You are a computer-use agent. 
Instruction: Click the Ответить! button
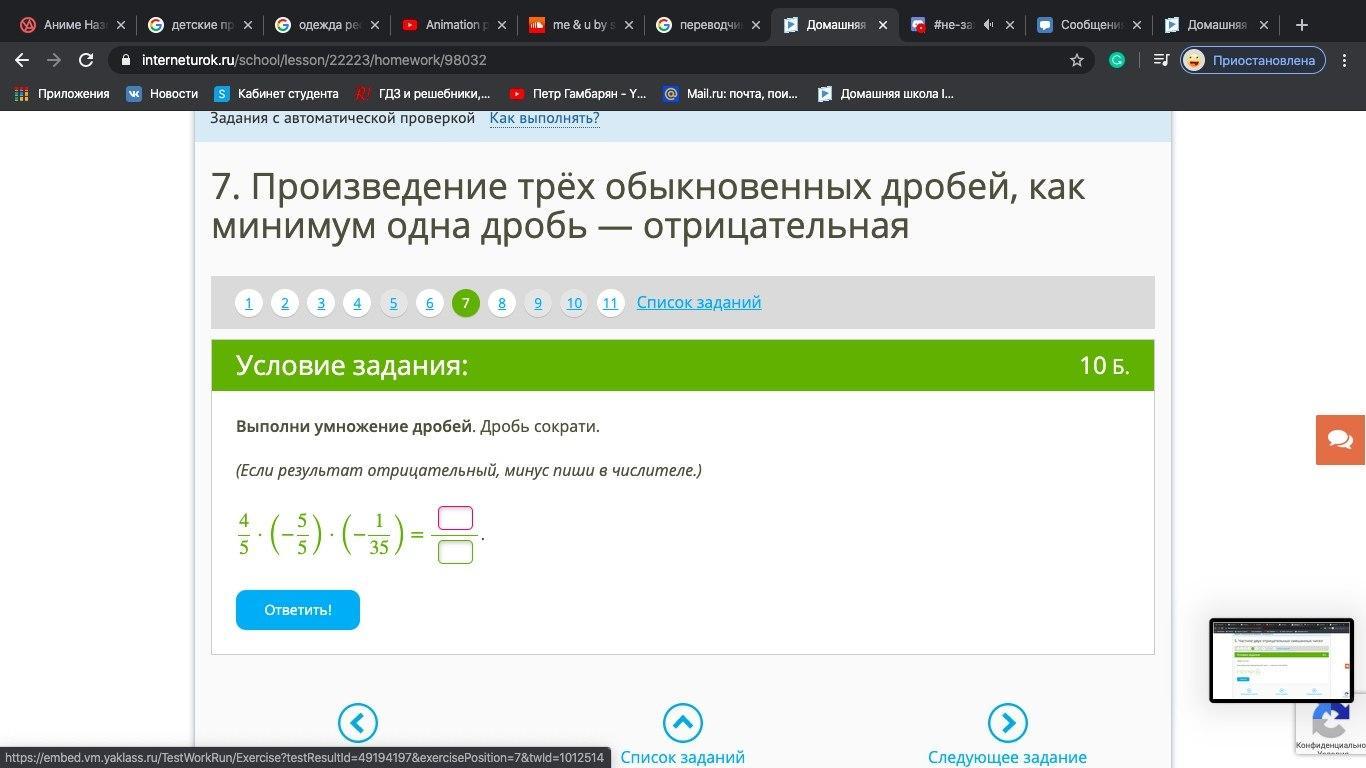(298, 610)
